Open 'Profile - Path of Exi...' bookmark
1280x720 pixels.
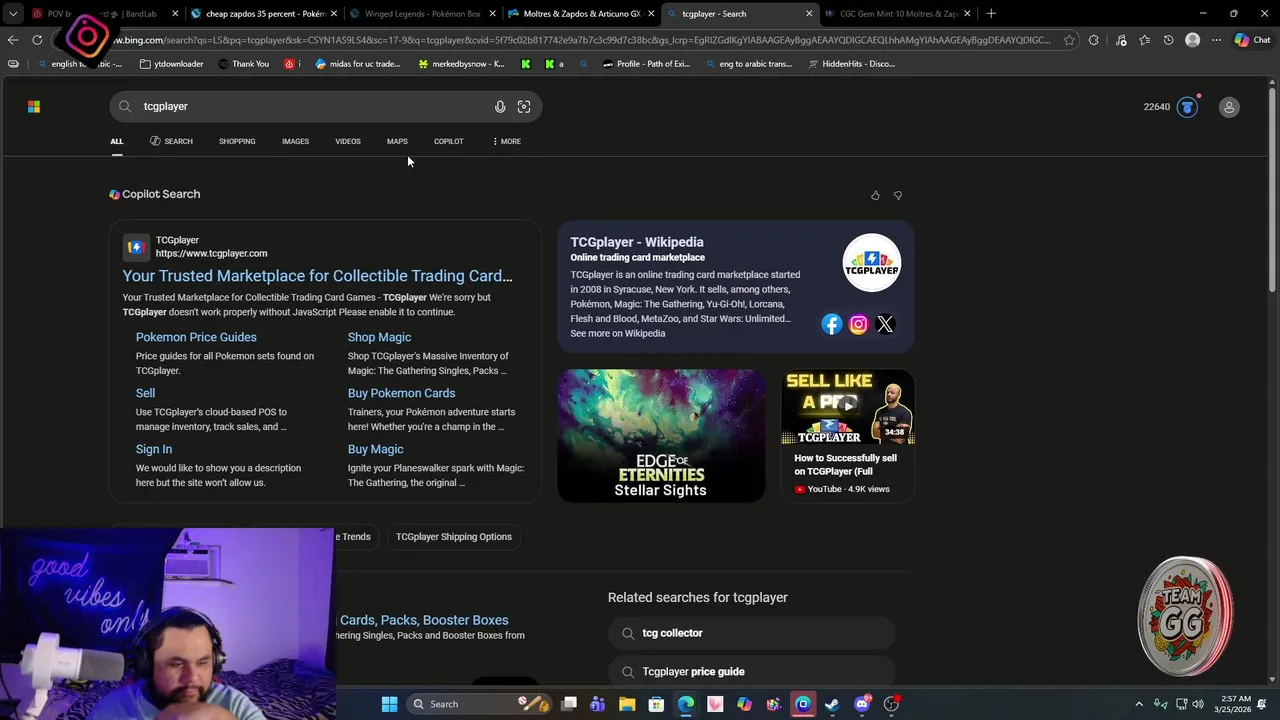click(x=646, y=64)
